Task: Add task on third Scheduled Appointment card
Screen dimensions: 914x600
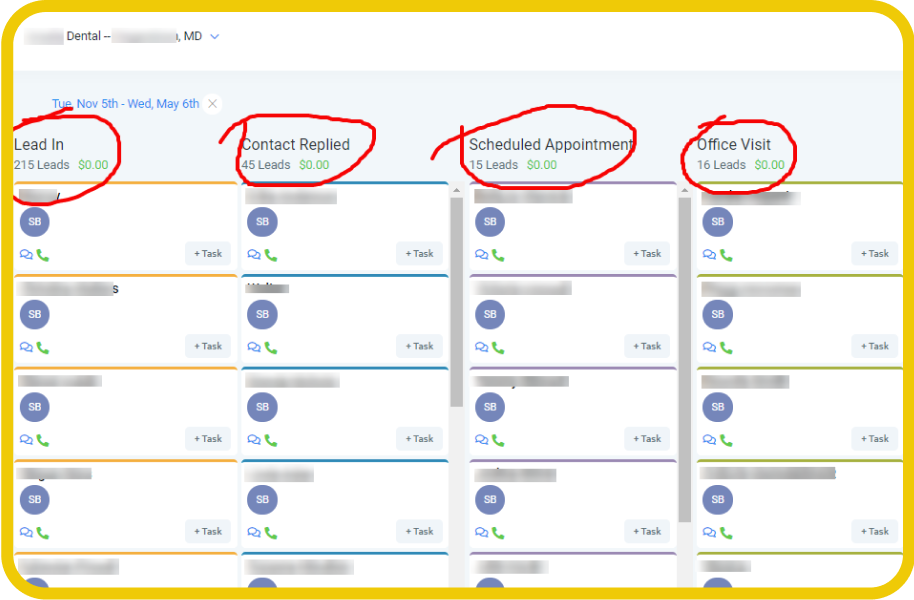Action: (646, 439)
